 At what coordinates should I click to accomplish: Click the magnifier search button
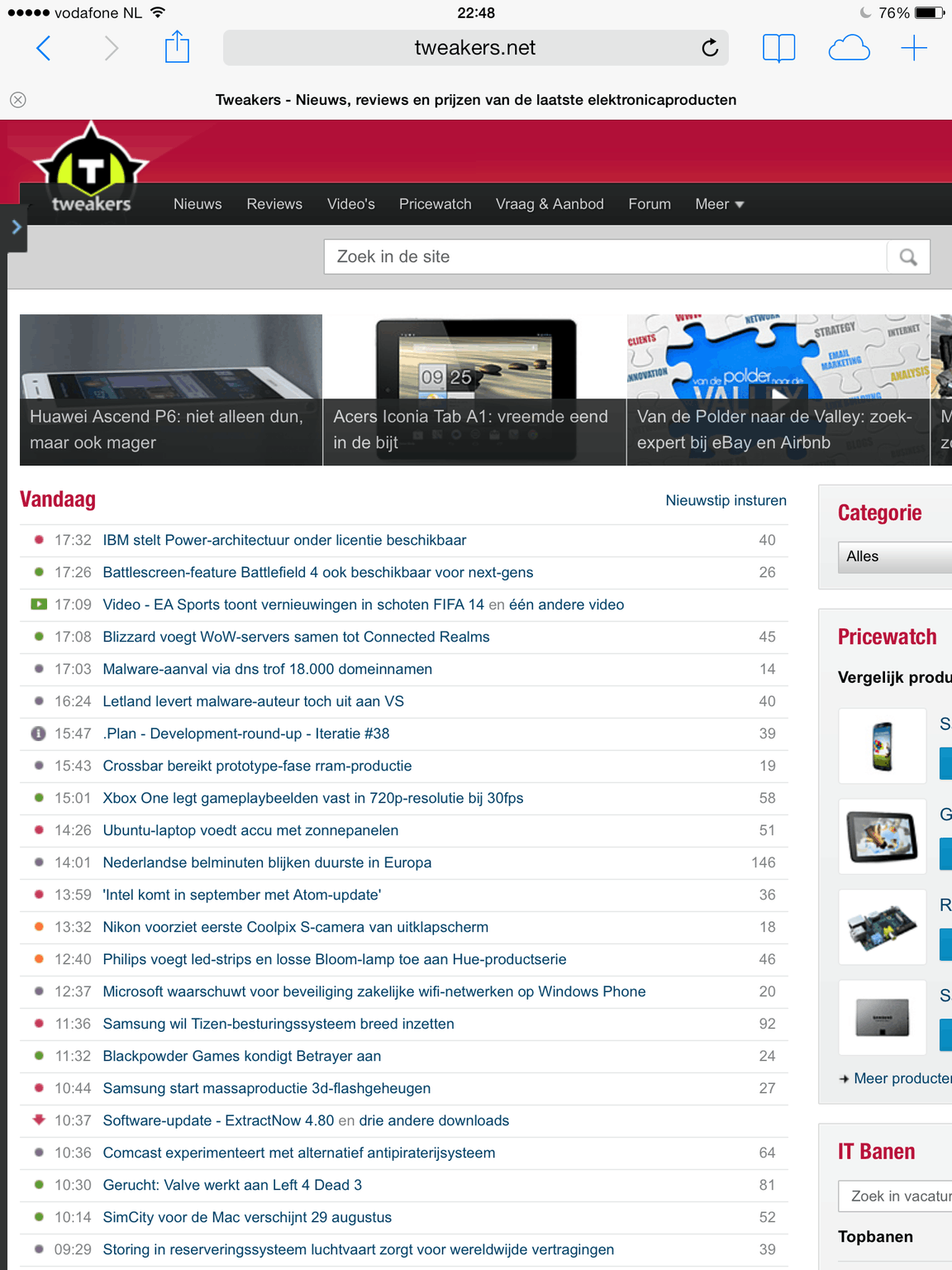click(908, 257)
